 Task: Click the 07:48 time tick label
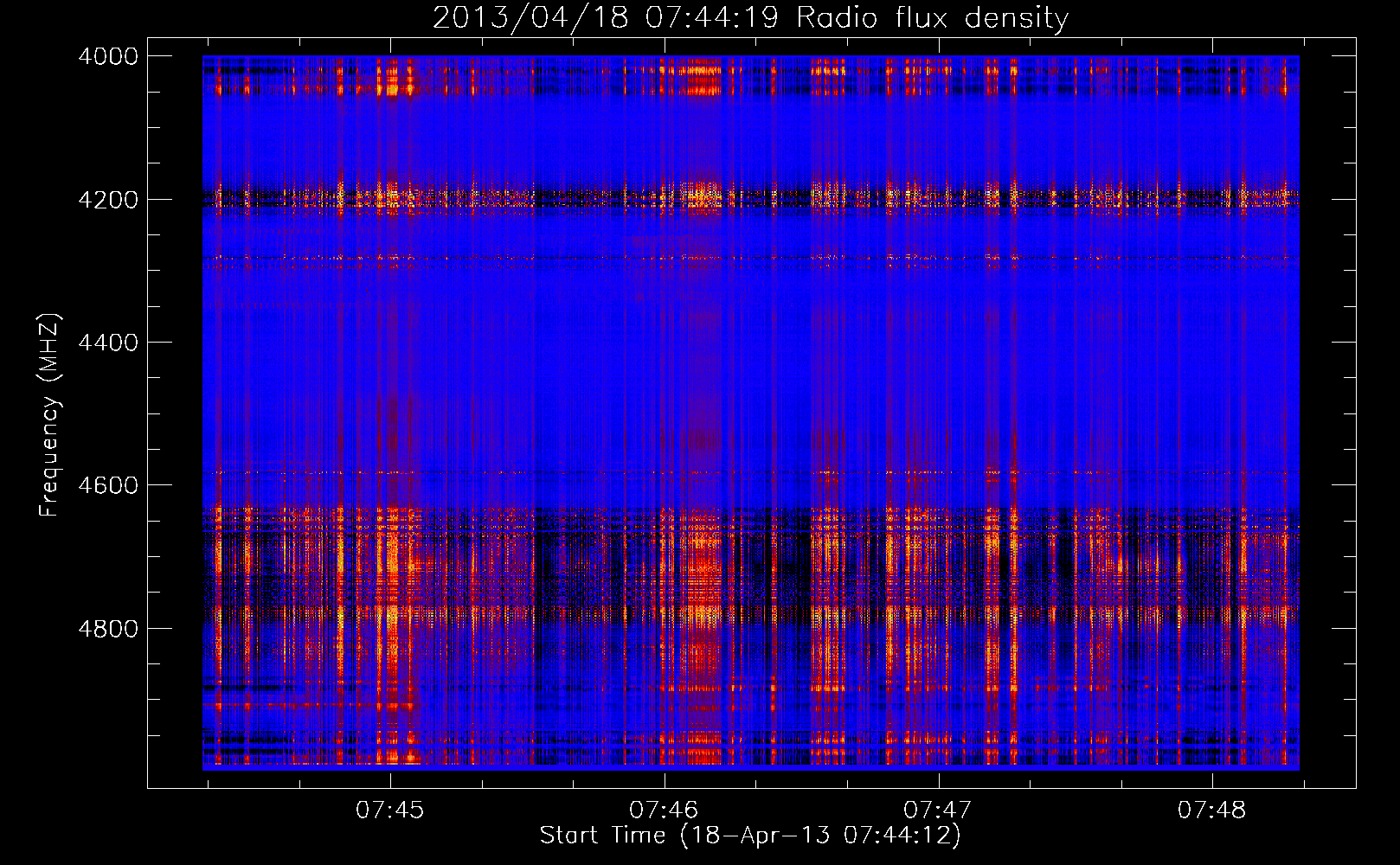(1212, 810)
